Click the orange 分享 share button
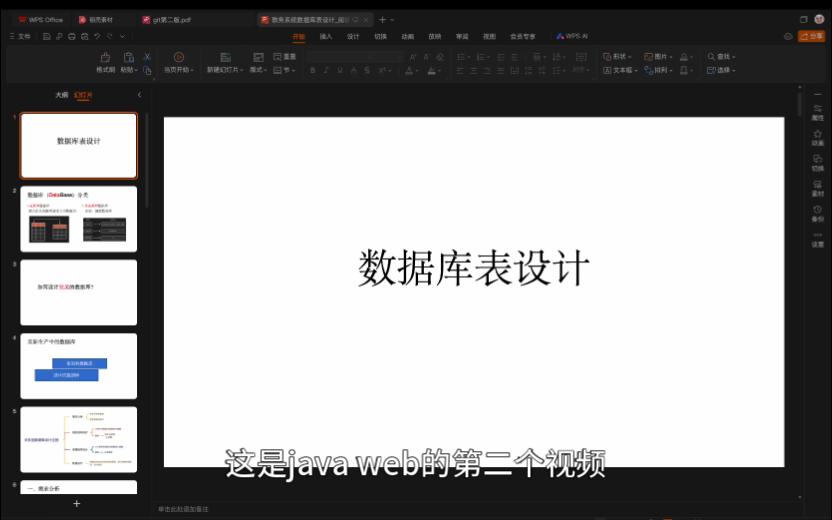 coord(811,36)
